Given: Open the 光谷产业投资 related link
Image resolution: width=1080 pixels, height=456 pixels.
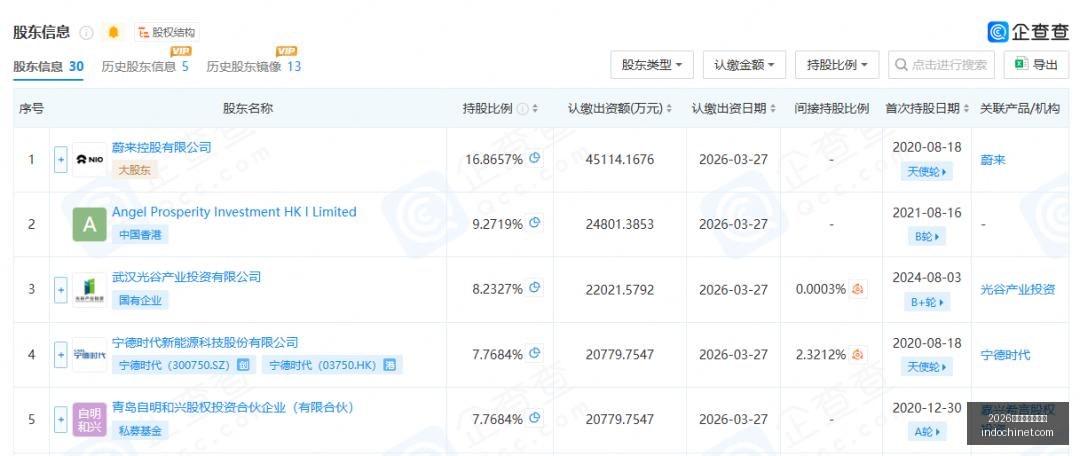Looking at the screenshot, I should (x=1018, y=289).
